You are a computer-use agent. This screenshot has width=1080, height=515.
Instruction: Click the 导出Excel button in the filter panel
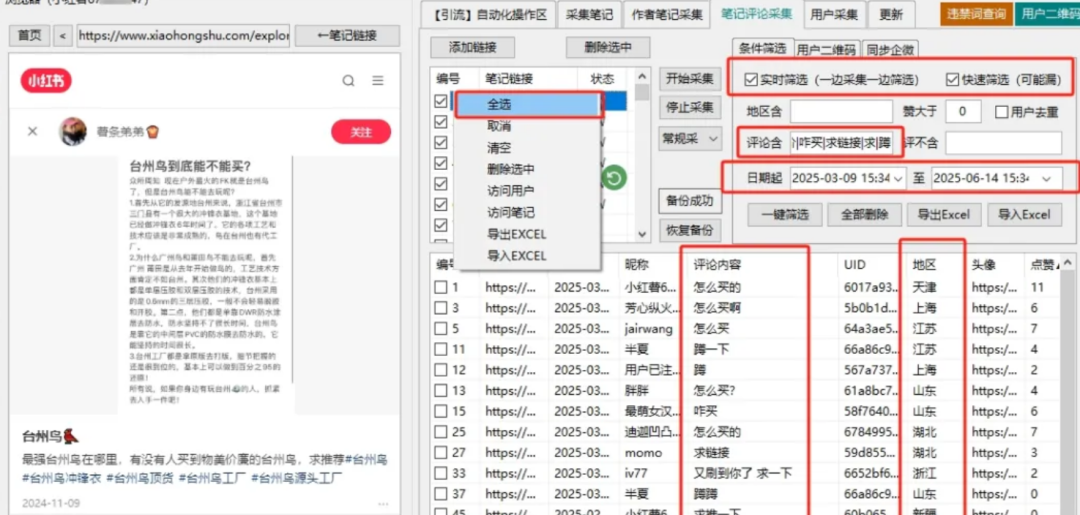pyautogui.click(x=944, y=214)
